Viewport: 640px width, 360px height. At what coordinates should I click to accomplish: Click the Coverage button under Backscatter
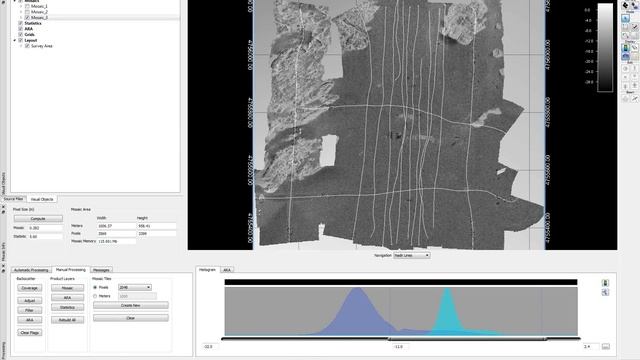(x=29, y=288)
